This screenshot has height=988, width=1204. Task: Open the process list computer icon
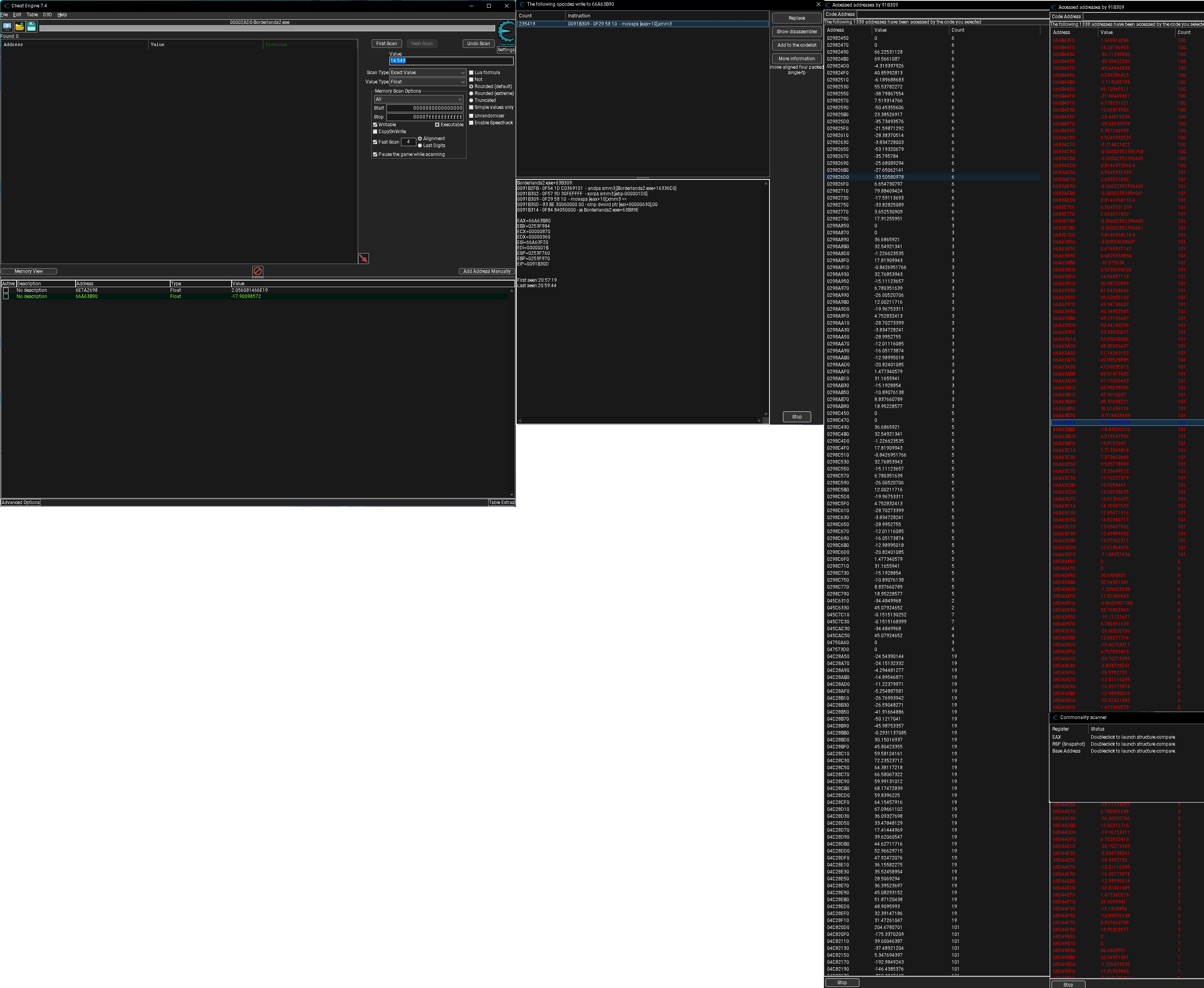click(7, 27)
